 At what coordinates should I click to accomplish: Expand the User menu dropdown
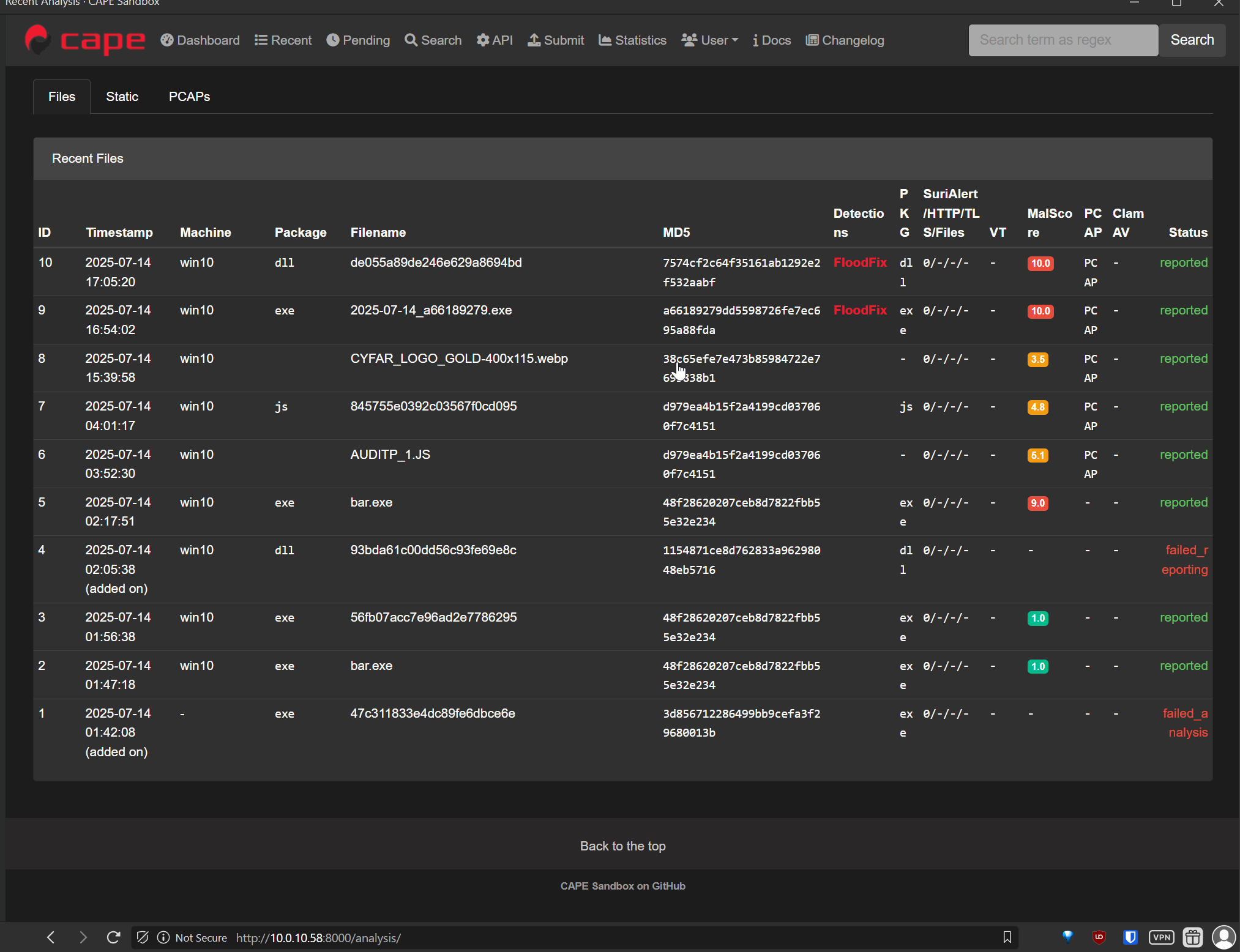click(709, 40)
